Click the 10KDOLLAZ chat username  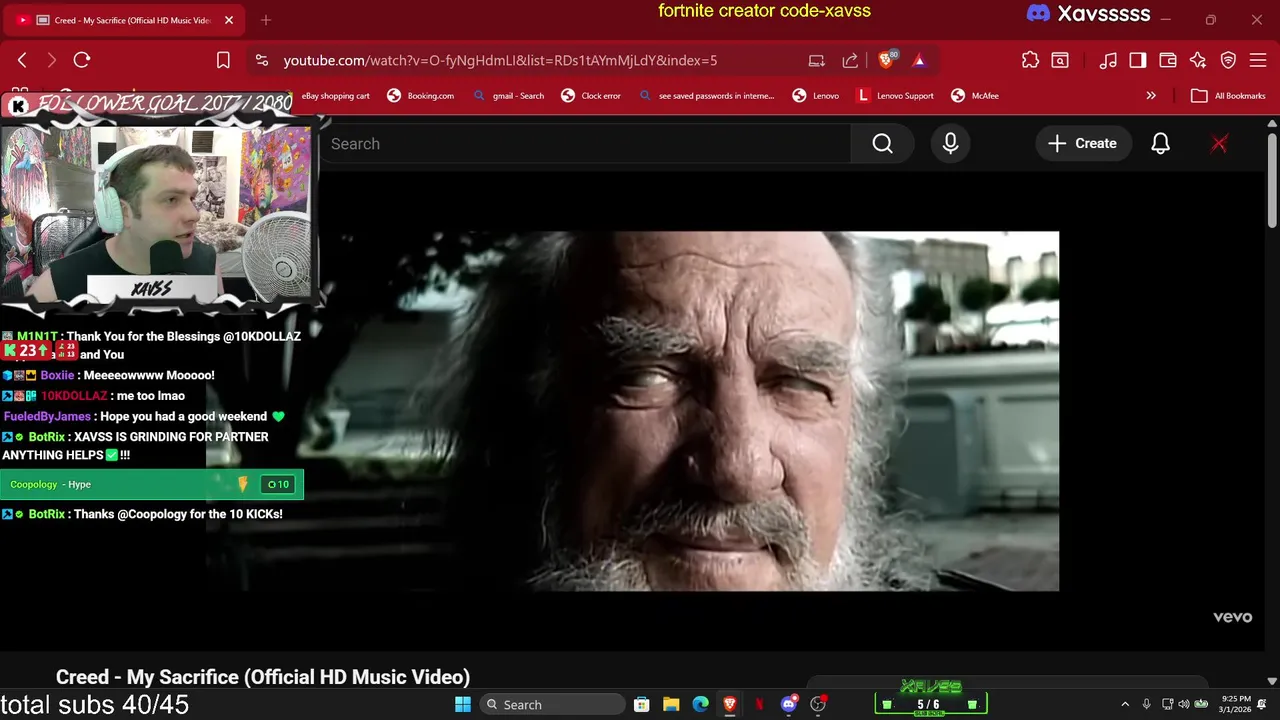74,396
